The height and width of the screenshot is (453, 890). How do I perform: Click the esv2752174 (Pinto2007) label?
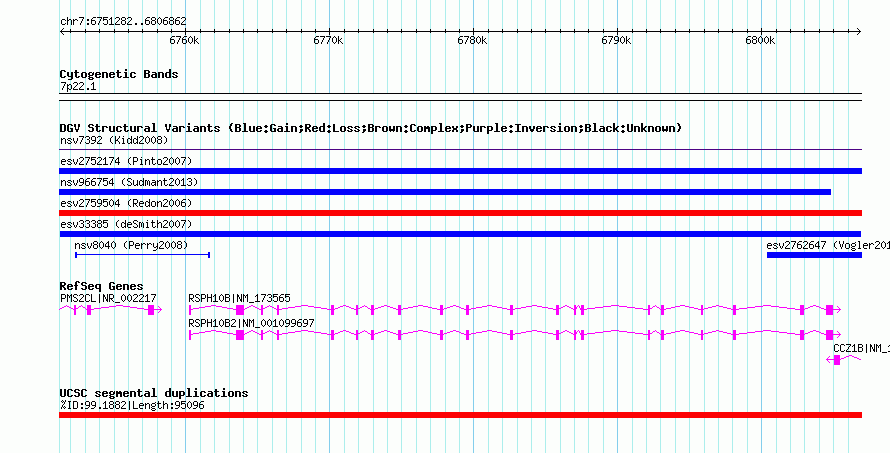click(126, 161)
